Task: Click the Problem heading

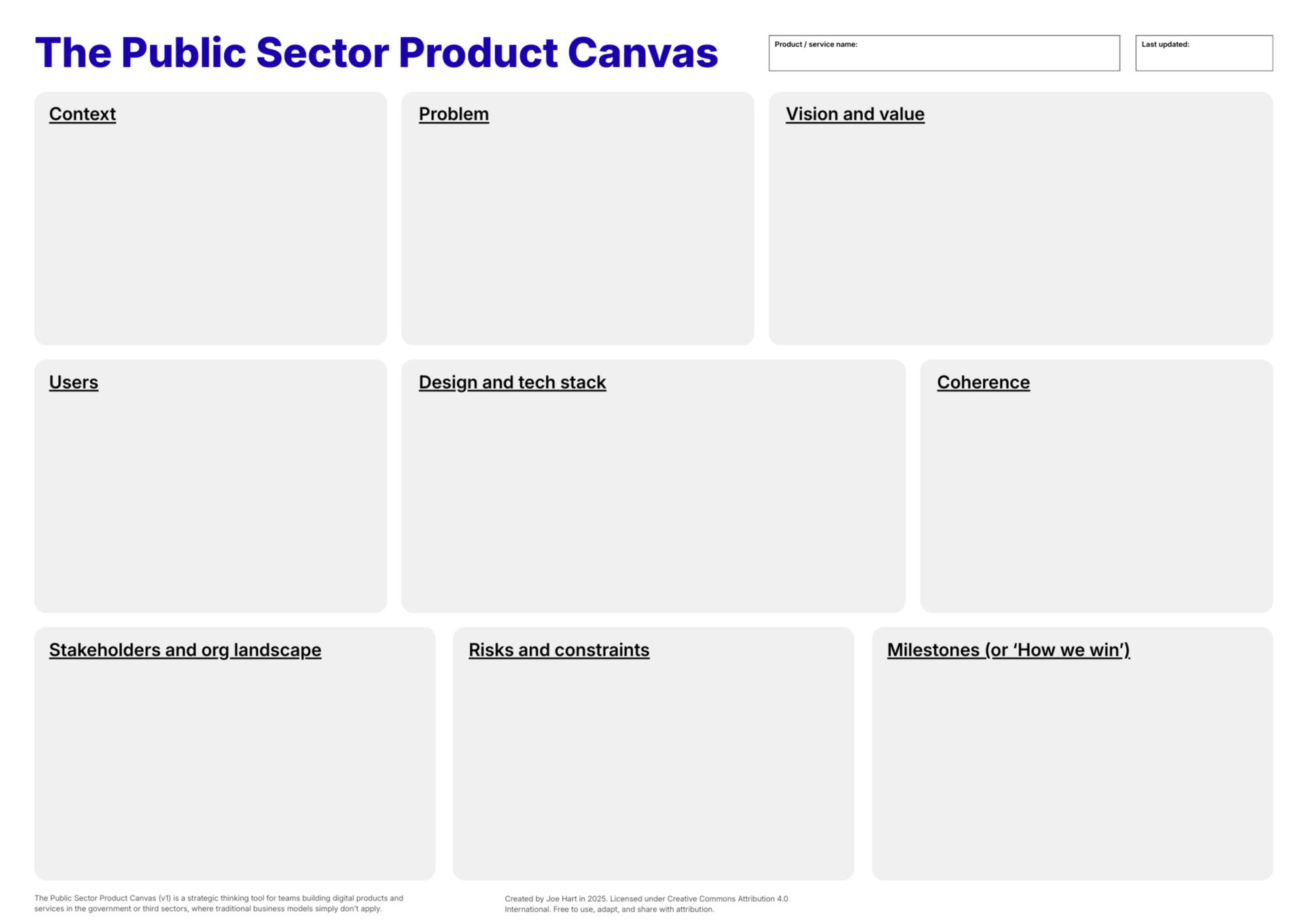Action: click(x=453, y=114)
